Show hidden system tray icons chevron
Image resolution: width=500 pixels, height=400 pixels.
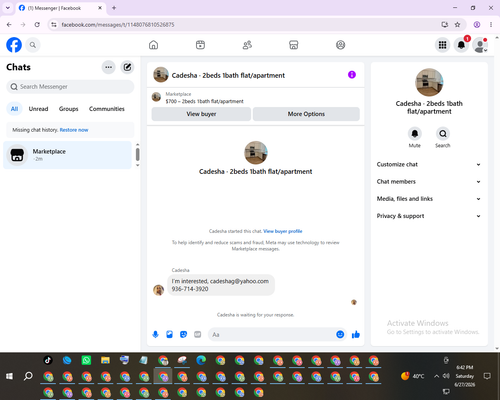pos(436,376)
